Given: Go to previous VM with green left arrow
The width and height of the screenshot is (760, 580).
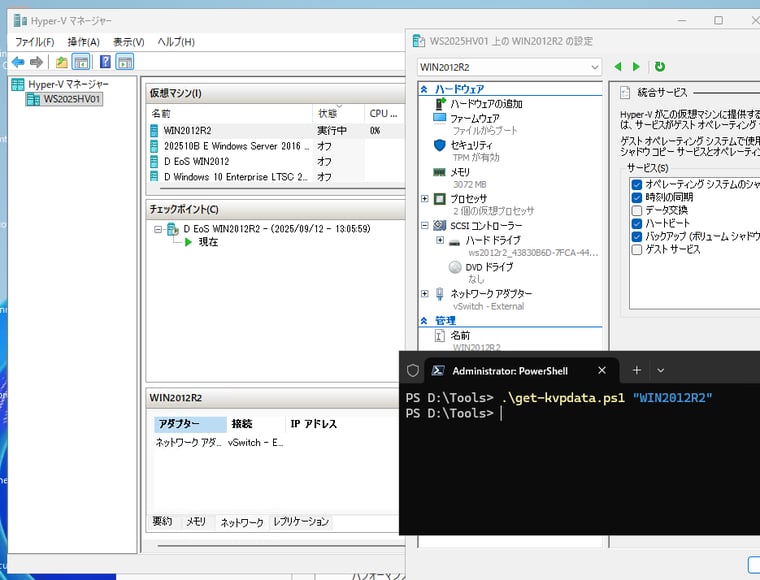Looking at the screenshot, I should pos(618,67).
